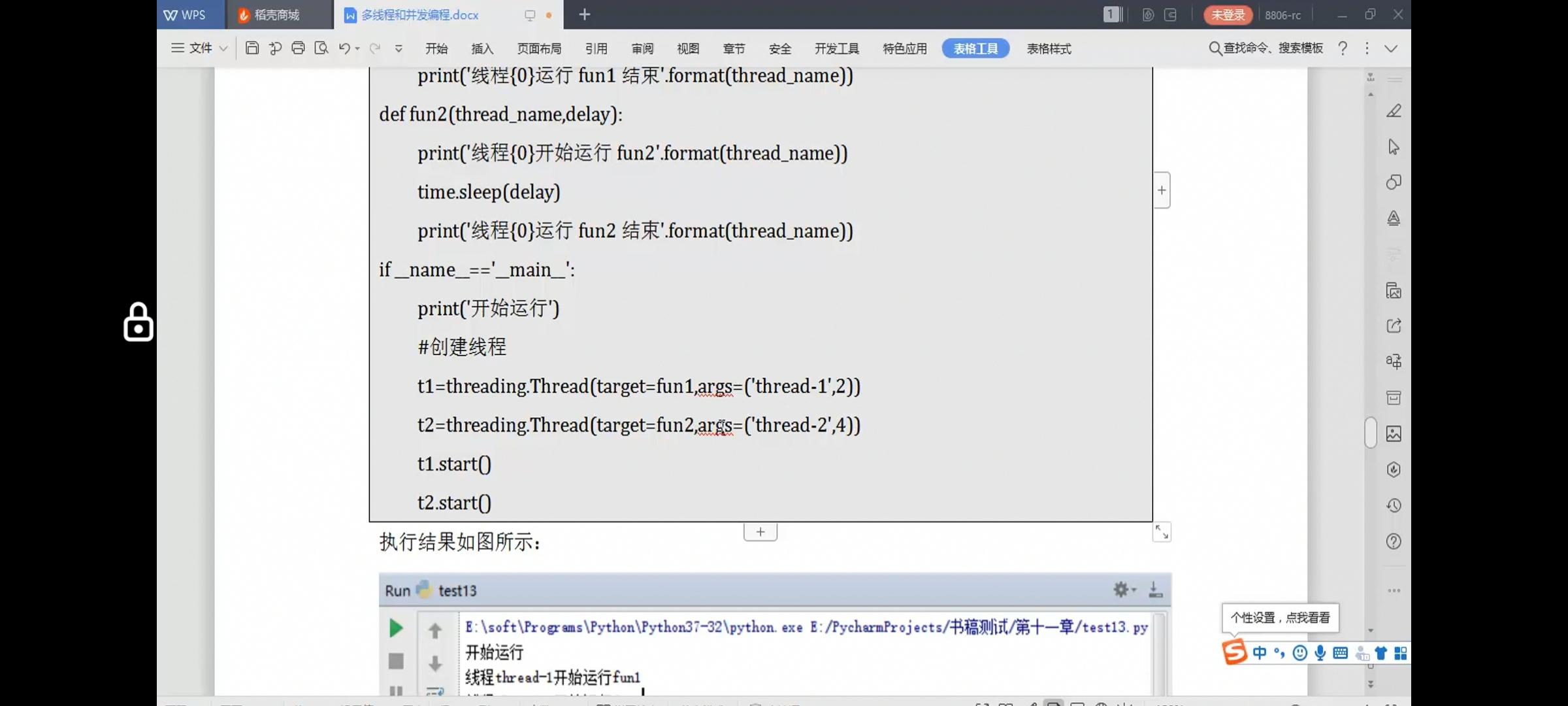Click the scroll down arrow on scrollbar

pyautogui.click(x=1371, y=631)
